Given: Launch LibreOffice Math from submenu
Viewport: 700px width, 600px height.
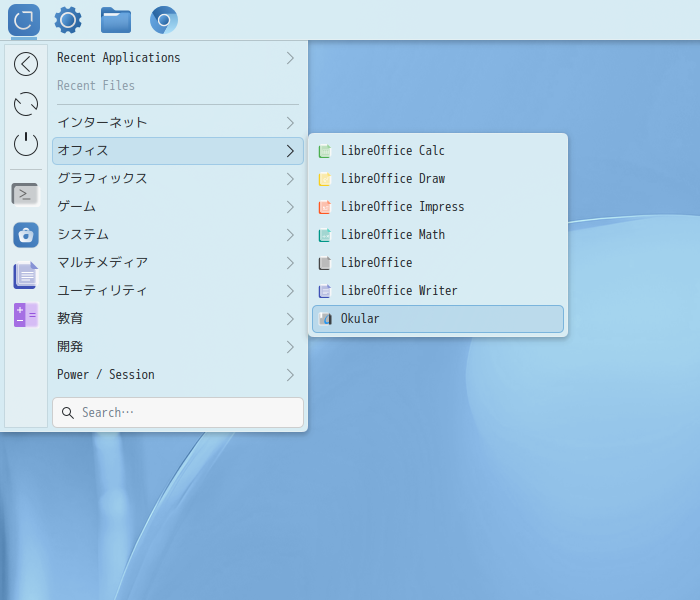Looking at the screenshot, I should click(x=438, y=235).
